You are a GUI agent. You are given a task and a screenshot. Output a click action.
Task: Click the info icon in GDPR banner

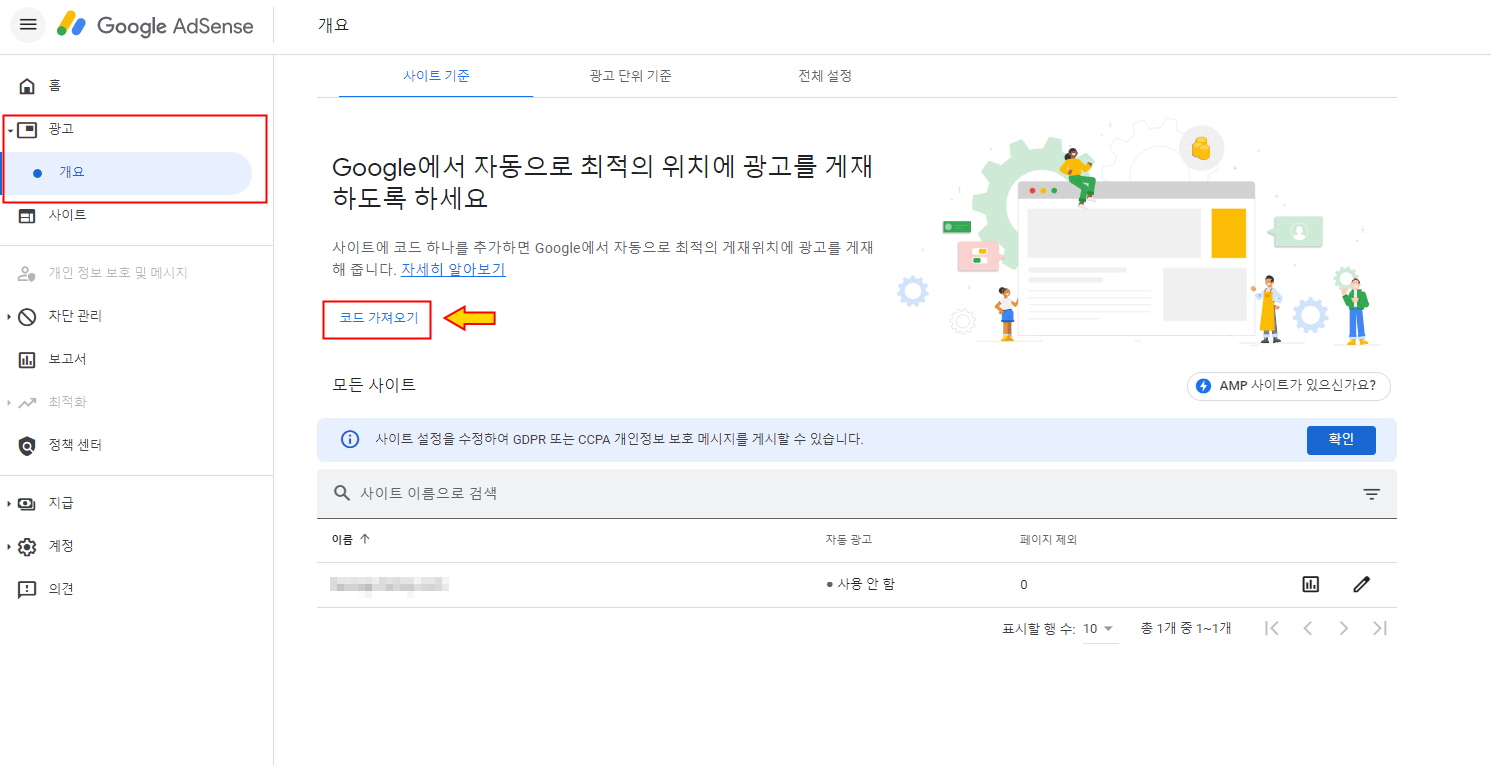[350, 439]
